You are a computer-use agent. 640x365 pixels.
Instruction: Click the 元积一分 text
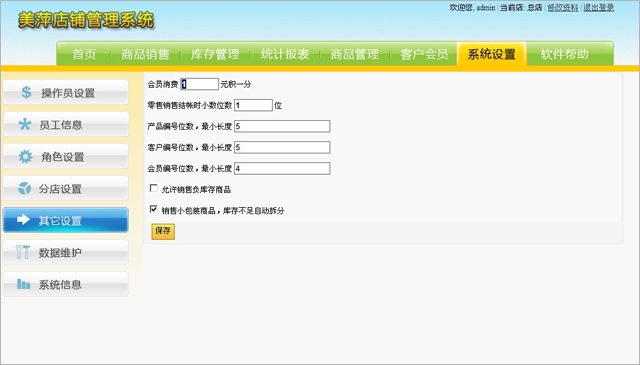coord(236,85)
